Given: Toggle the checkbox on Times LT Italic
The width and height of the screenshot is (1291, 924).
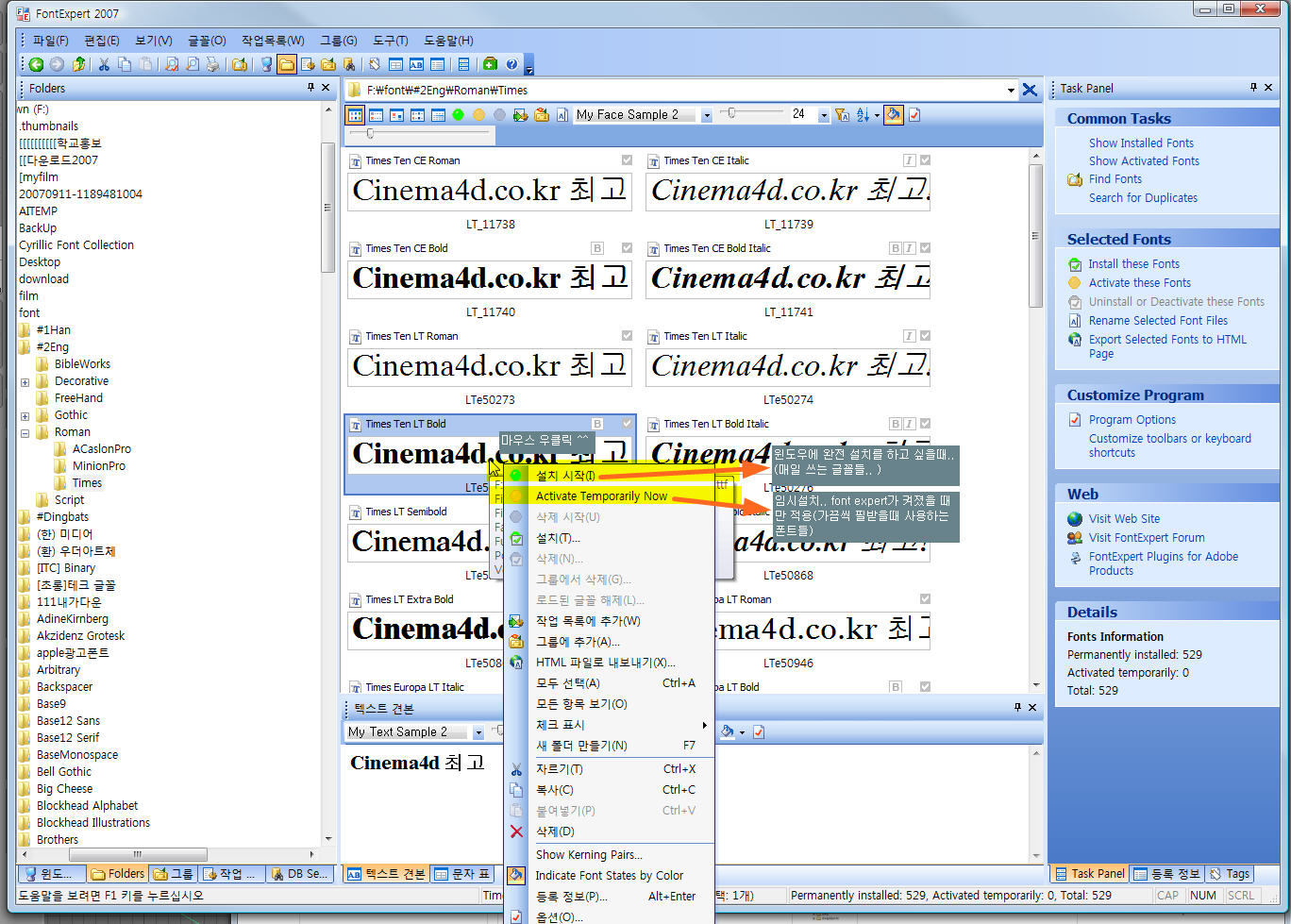Looking at the screenshot, I should tap(925, 336).
